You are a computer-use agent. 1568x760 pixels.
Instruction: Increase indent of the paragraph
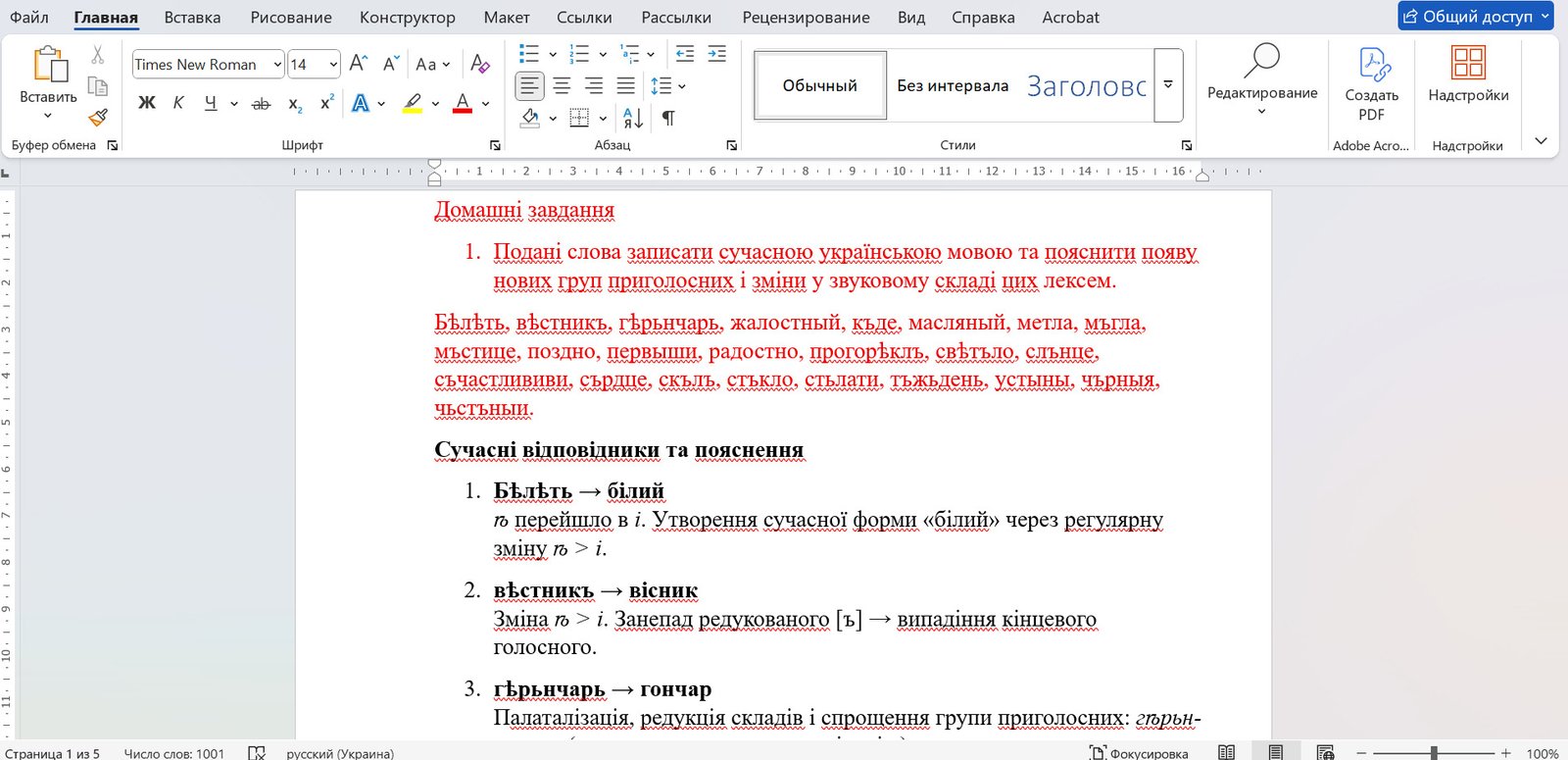point(717,54)
